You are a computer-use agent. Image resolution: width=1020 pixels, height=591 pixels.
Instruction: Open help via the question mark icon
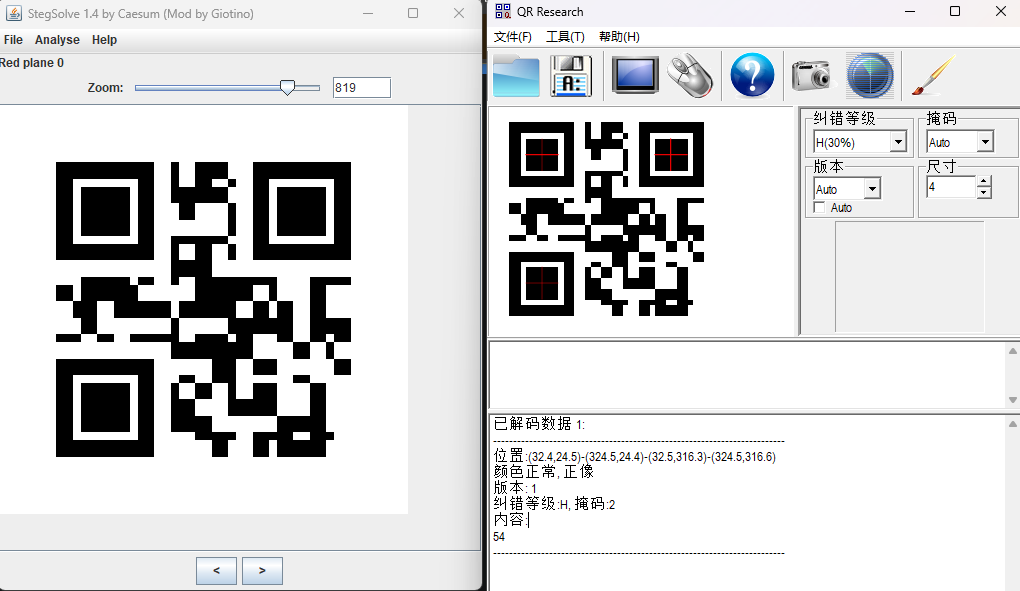coord(751,75)
